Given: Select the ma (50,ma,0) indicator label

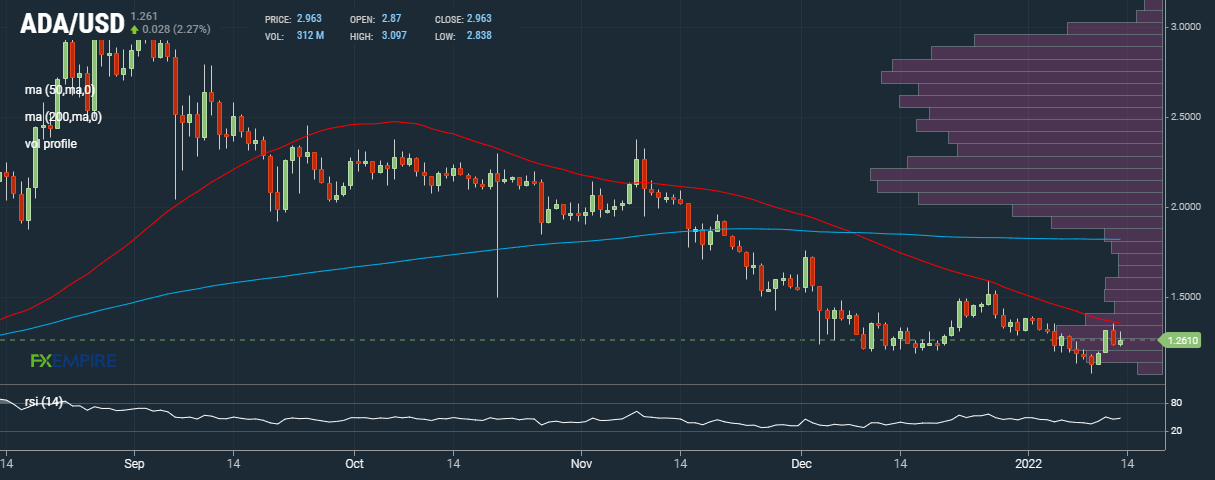Looking at the screenshot, I should click(x=60, y=90).
